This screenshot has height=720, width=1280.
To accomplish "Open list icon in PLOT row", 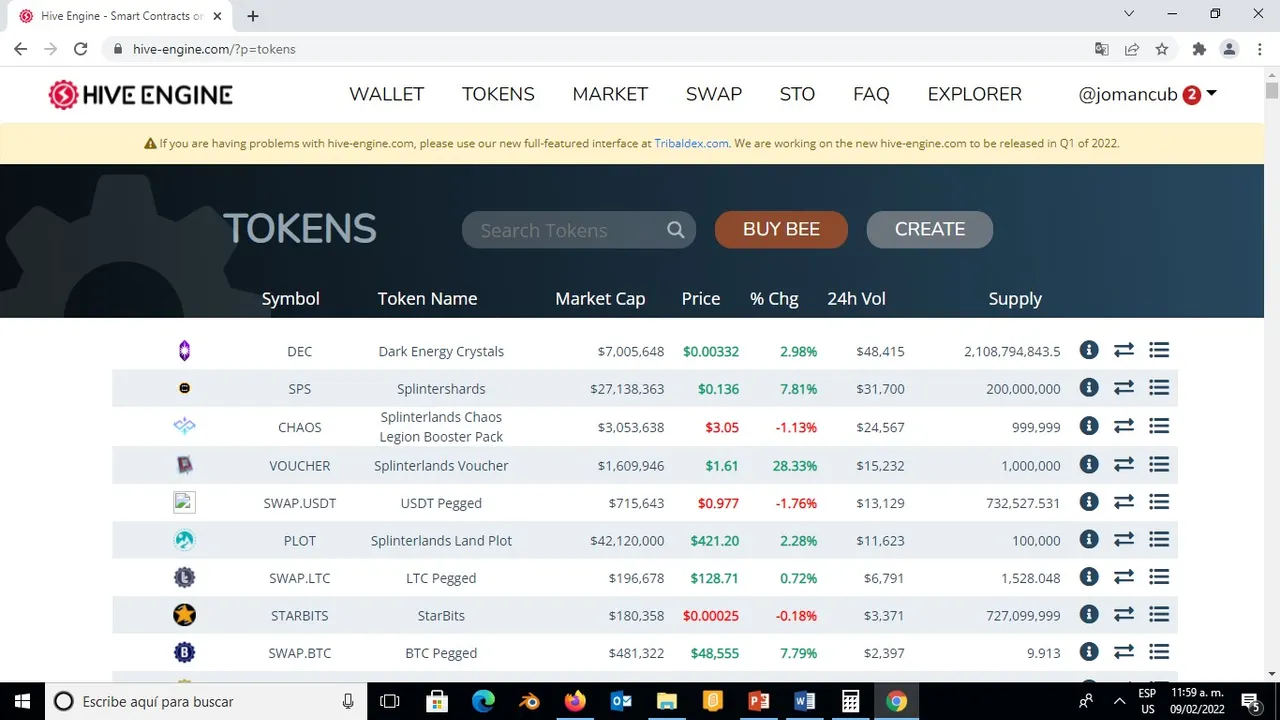I will click(1159, 539).
